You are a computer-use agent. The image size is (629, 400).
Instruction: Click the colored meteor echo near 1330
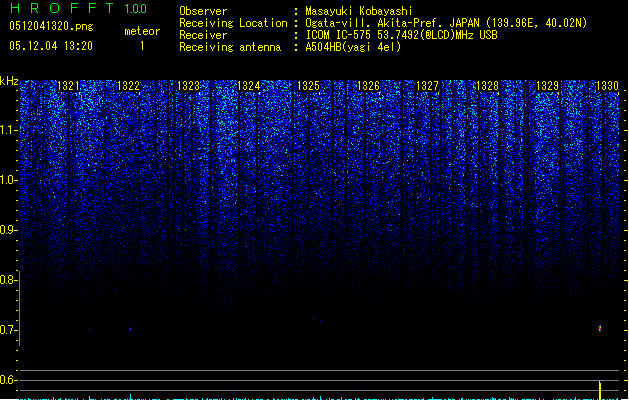600,328
